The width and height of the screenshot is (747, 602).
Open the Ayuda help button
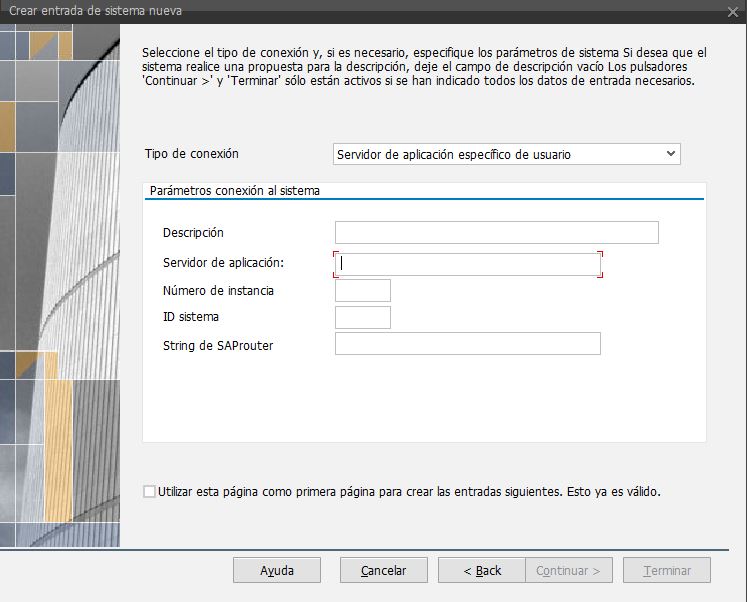(x=277, y=570)
